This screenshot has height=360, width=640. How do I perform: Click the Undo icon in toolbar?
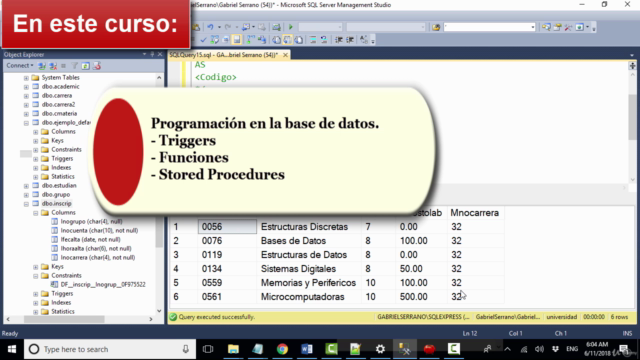[x=211, y=27]
